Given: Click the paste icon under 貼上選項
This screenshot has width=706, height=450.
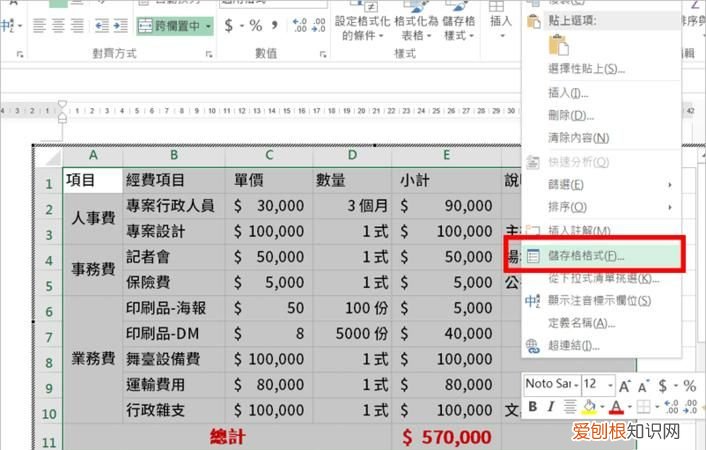Looking at the screenshot, I should (559, 45).
